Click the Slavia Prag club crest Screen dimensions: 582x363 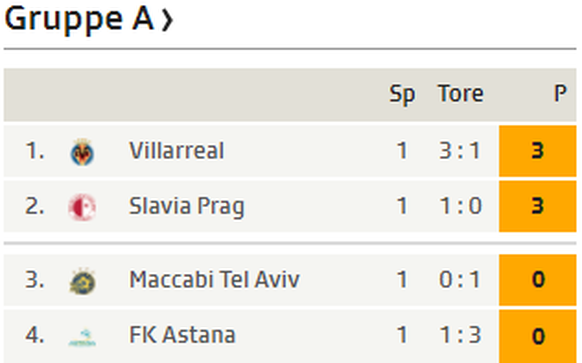(x=82, y=207)
